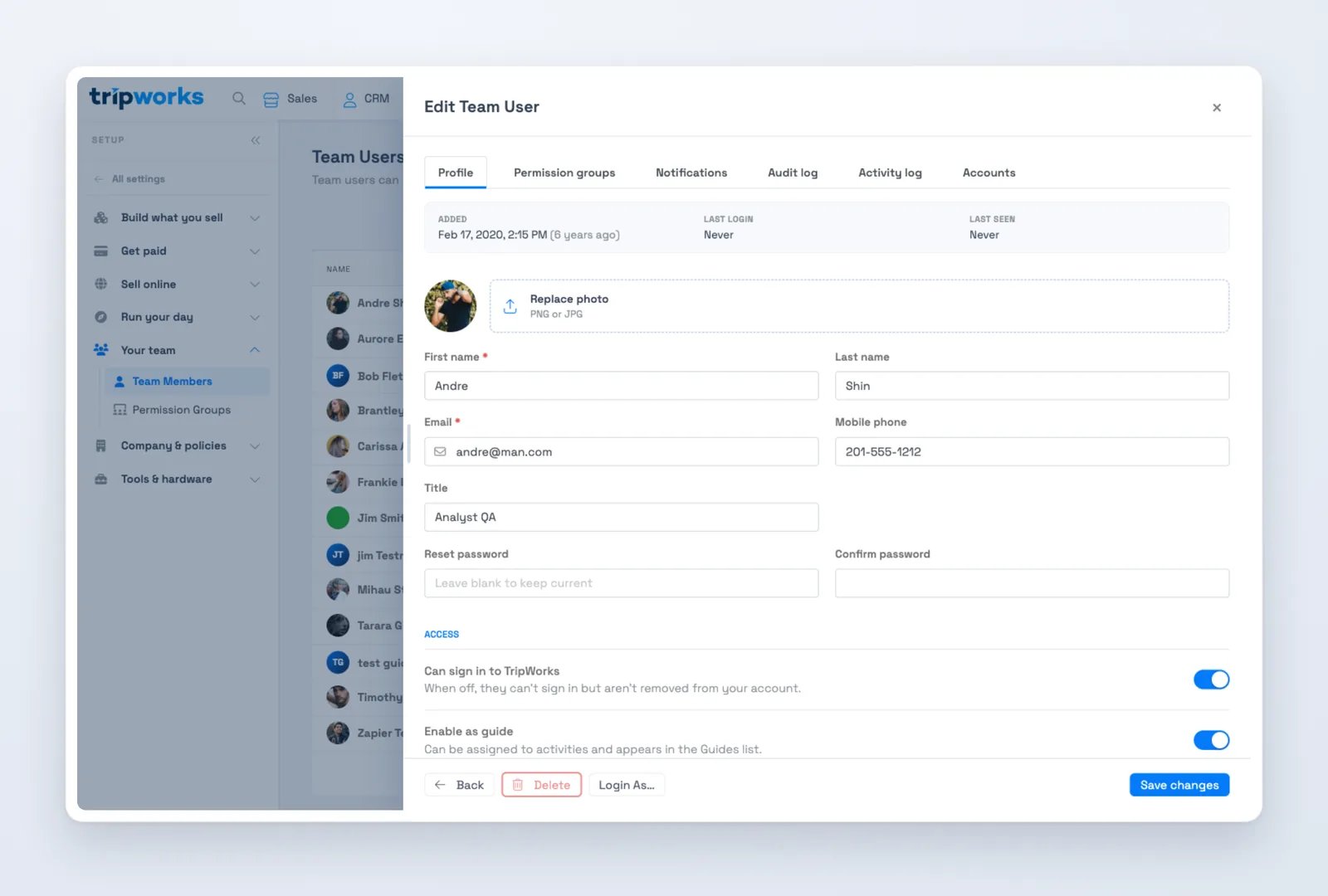Click the Tools & hardware icon
Image resolution: width=1328 pixels, height=896 pixels.
point(101,479)
